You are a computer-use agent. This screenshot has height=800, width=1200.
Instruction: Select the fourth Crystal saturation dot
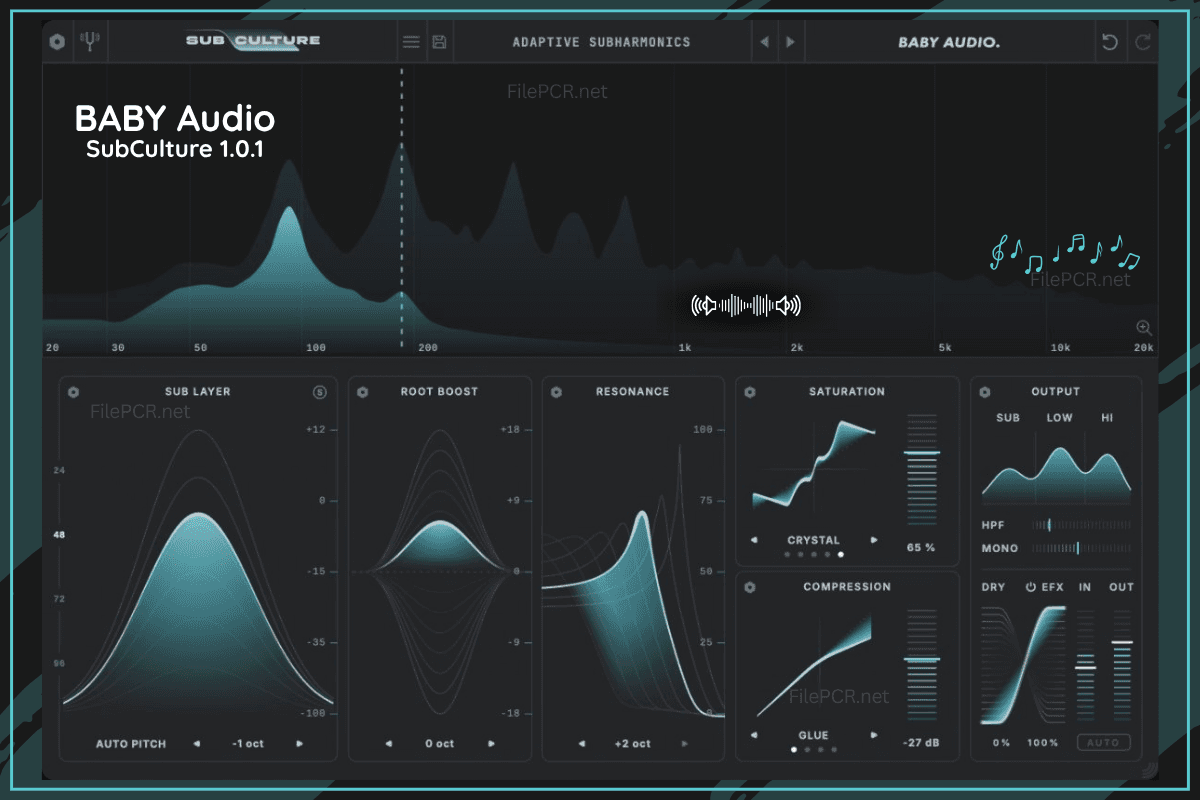(x=826, y=554)
